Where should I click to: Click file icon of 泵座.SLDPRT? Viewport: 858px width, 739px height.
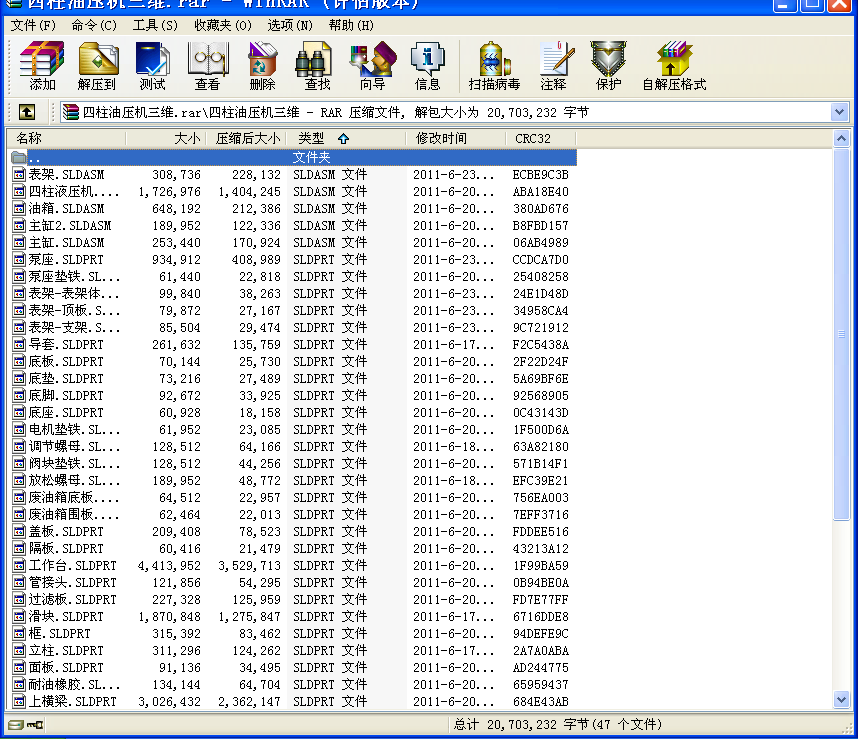point(19,259)
